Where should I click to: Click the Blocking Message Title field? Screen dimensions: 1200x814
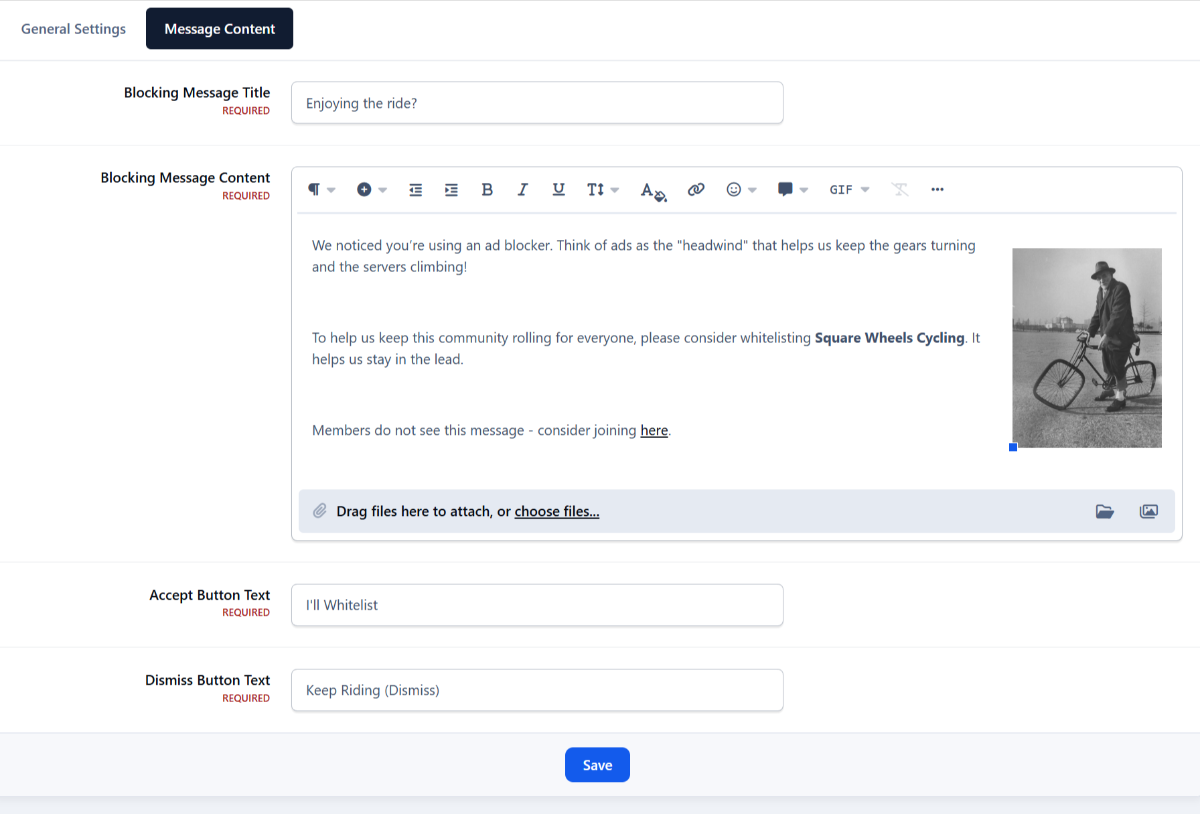(x=537, y=103)
